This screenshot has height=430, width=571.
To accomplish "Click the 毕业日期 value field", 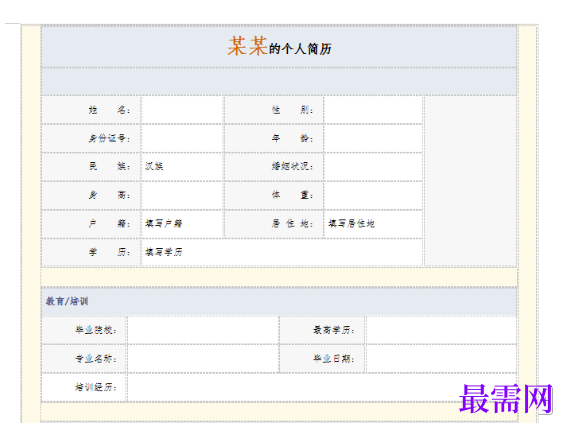I will 441,359.
